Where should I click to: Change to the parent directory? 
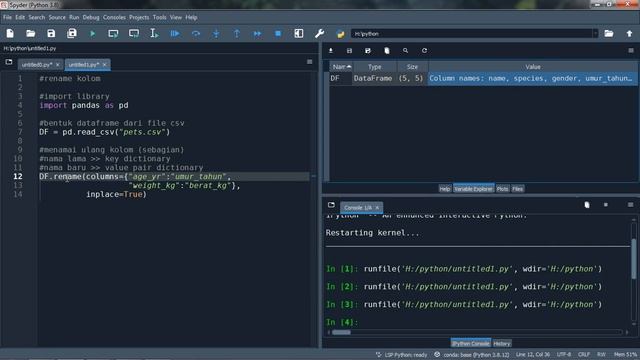pos(629,33)
